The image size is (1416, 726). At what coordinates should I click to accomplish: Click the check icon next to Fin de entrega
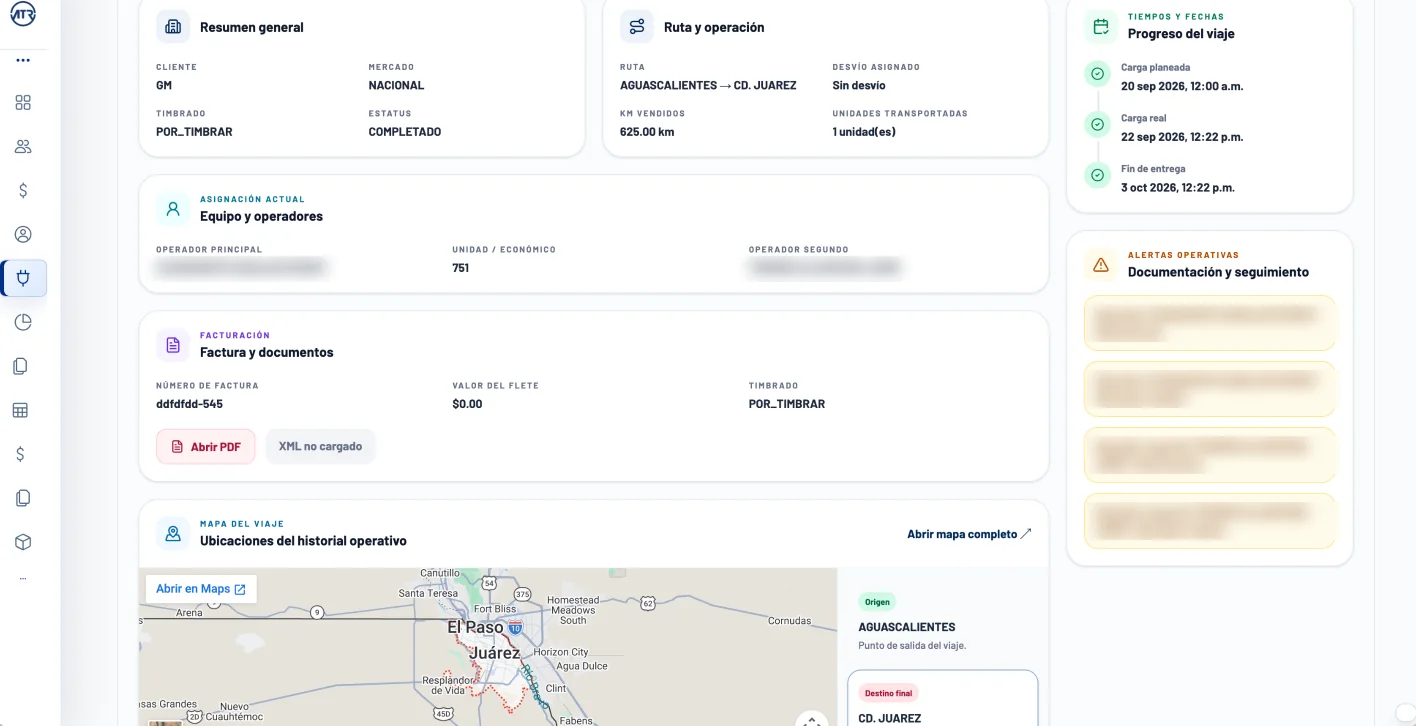tap(1097, 175)
